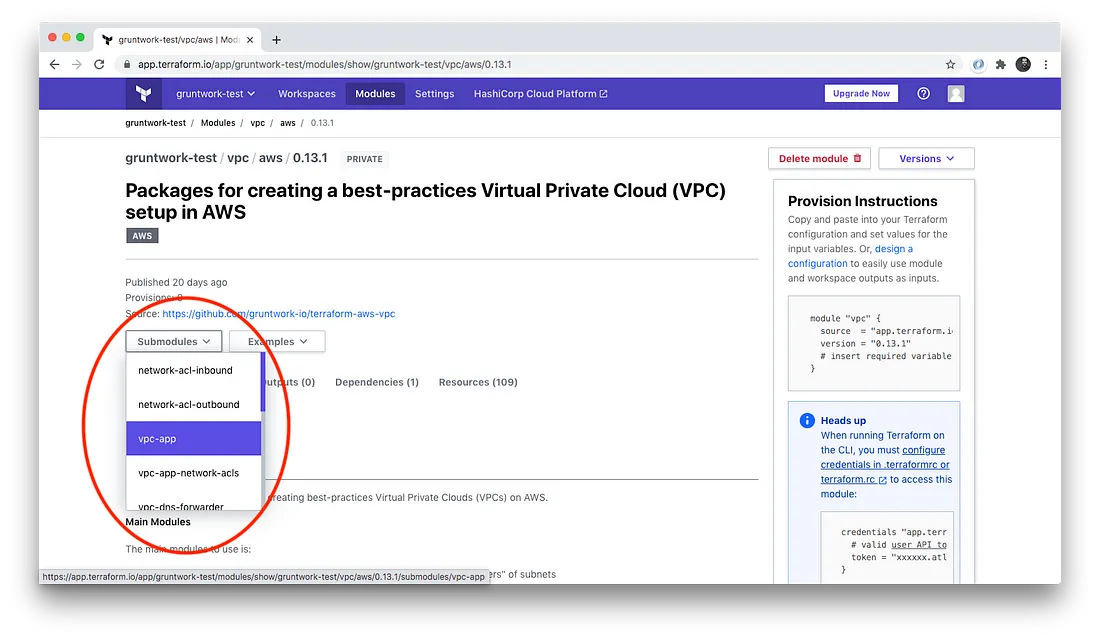
Task: Select network-acl-outbound submodule
Action: (194, 404)
